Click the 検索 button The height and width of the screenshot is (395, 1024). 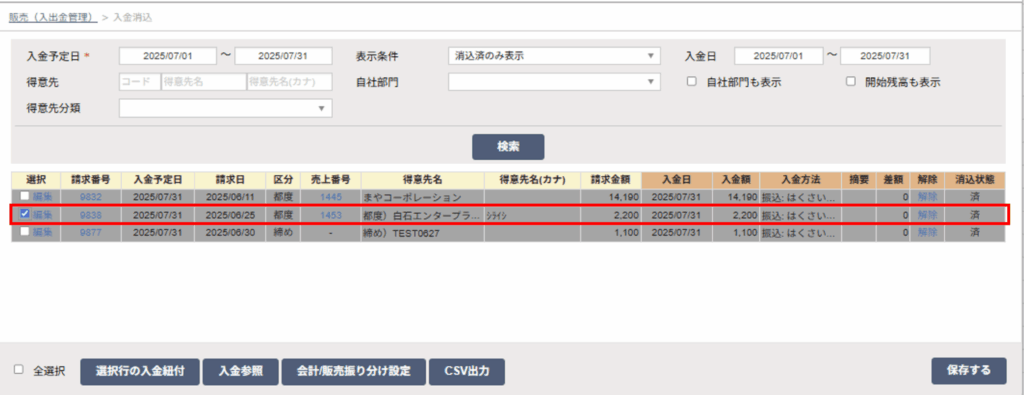tap(508, 147)
